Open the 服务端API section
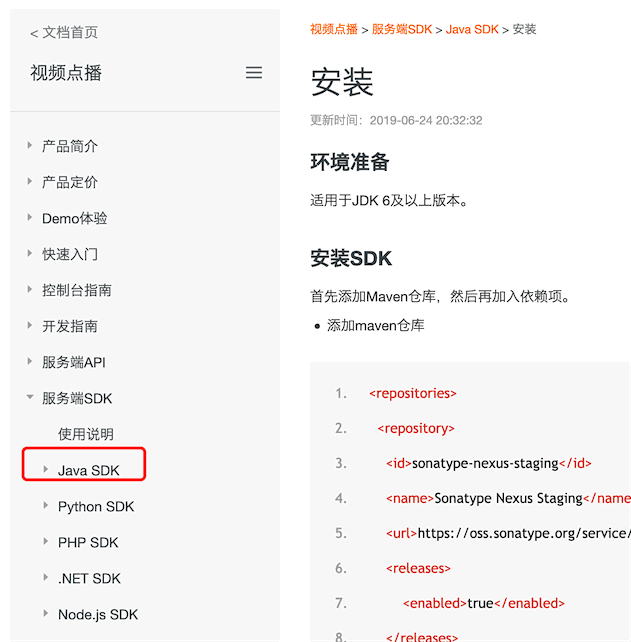Image resolution: width=631 pixels, height=642 pixels. tap(73, 362)
